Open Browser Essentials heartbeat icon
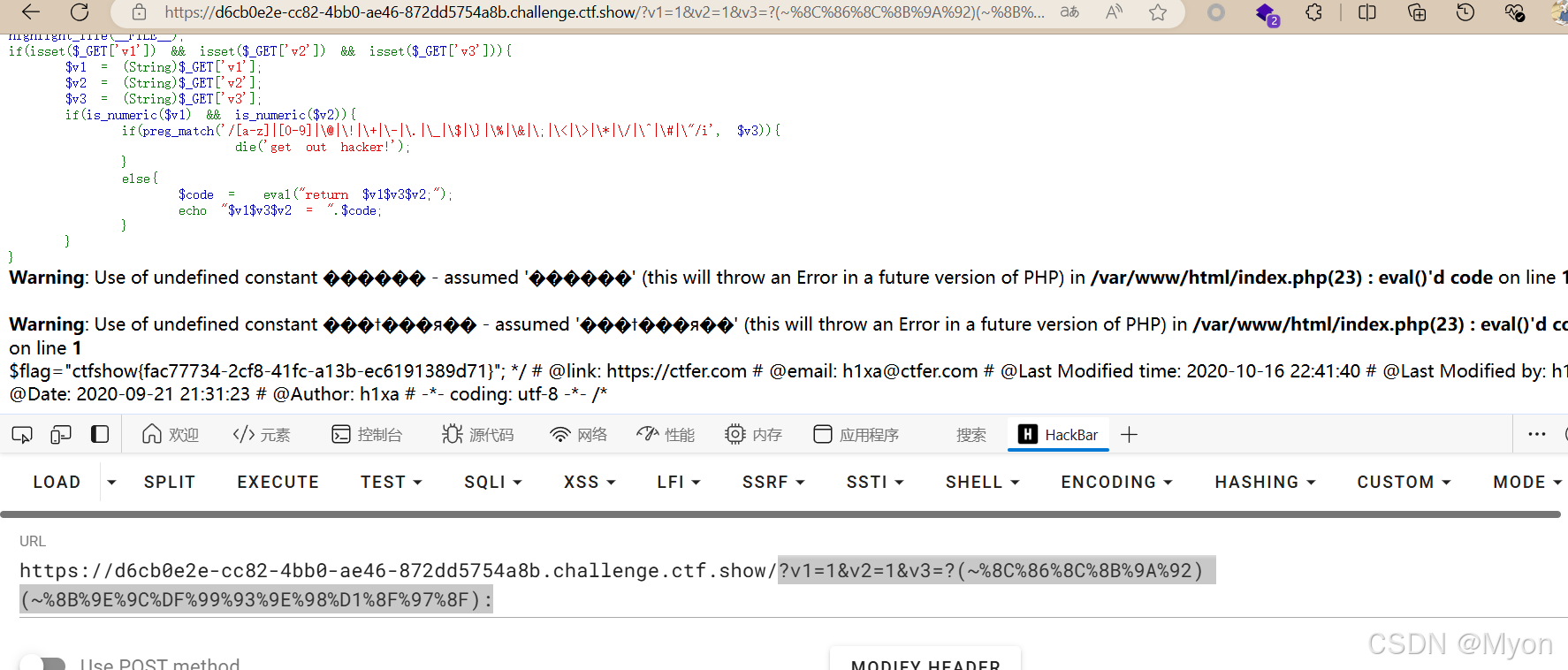This screenshot has width=1568, height=670. point(1514,12)
